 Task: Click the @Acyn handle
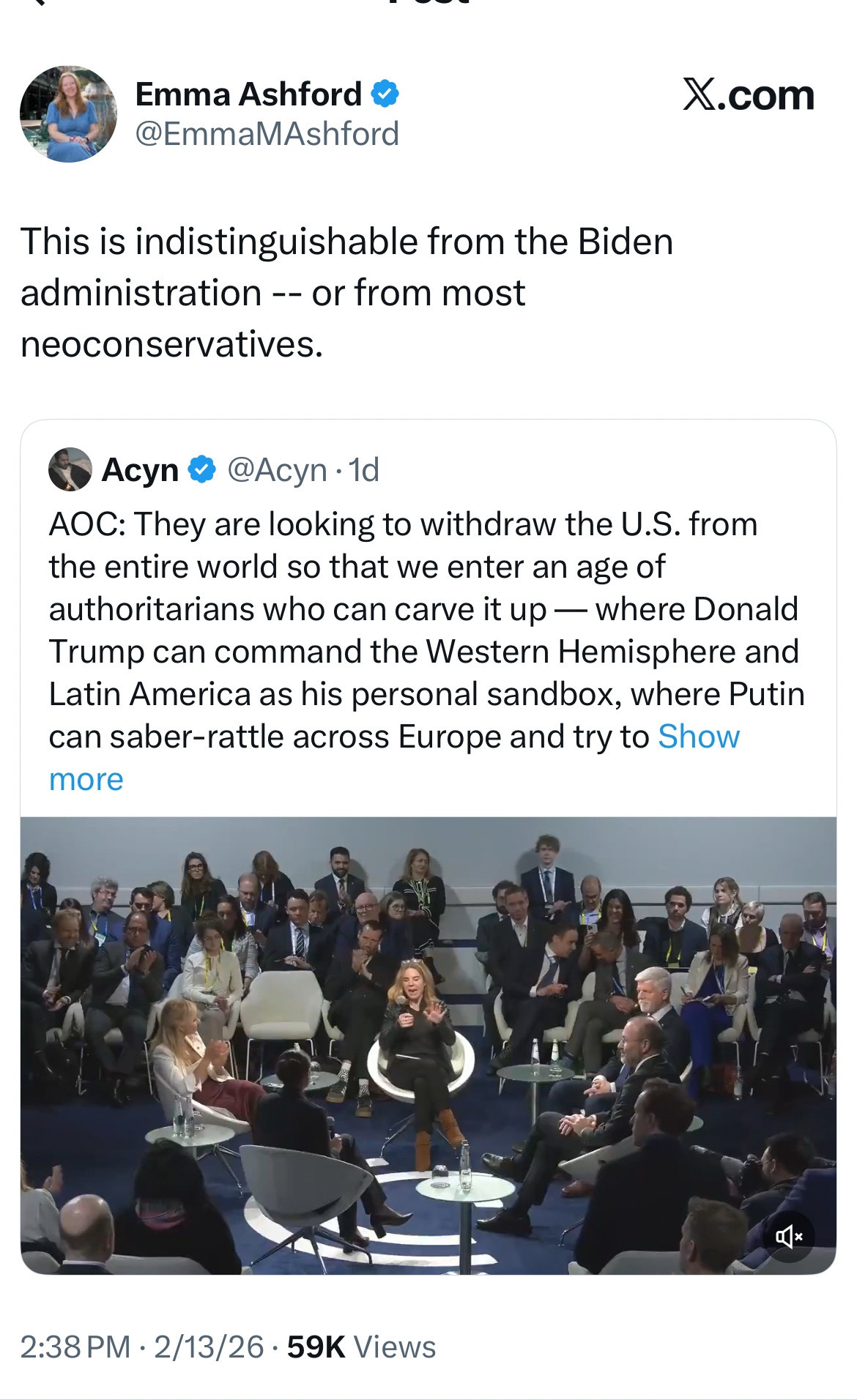coord(277,470)
